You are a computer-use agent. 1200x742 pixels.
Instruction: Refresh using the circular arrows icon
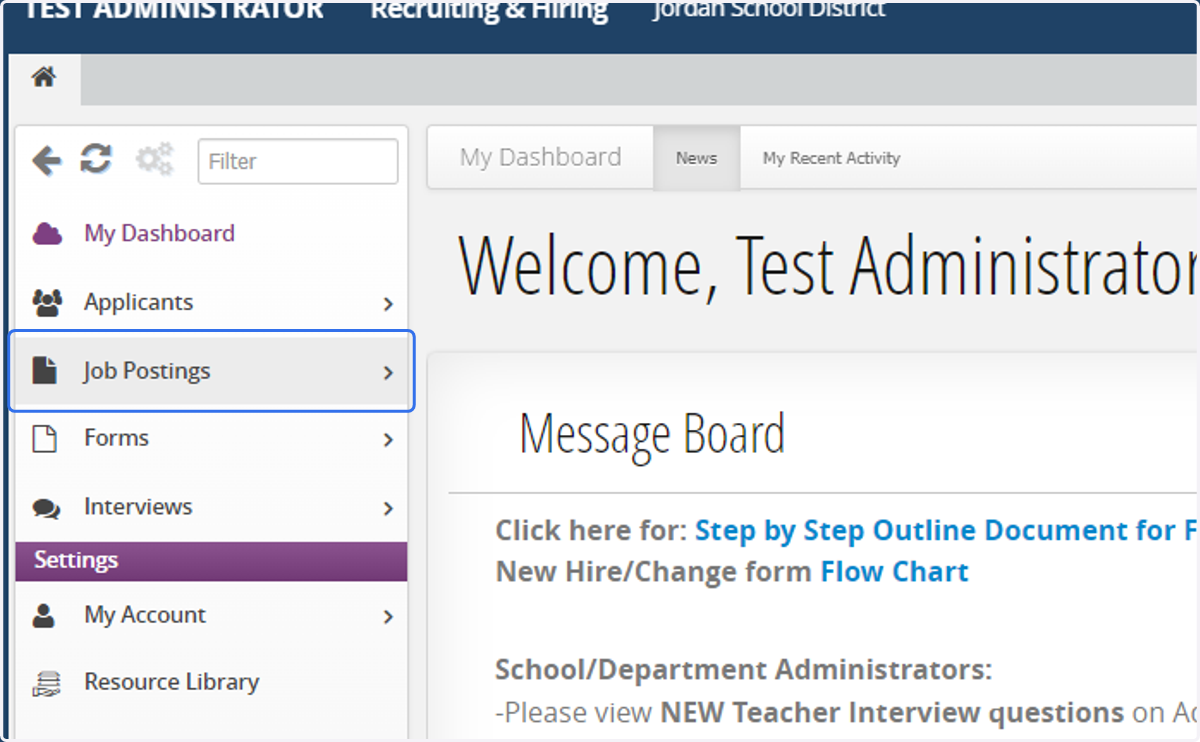tap(96, 159)
